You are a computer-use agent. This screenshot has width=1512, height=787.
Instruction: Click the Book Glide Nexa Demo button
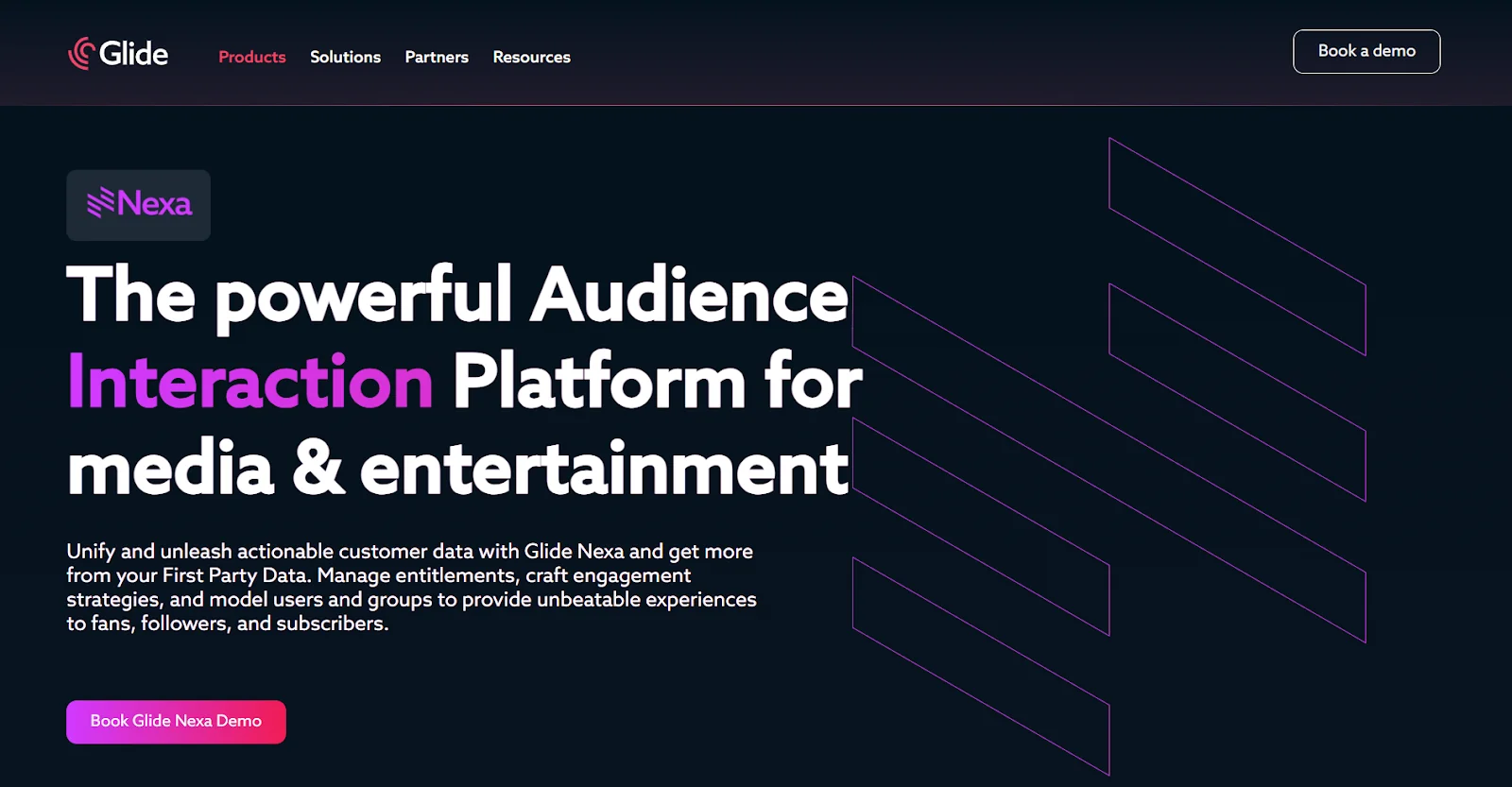pyautogui.click(x=176, y=721)
